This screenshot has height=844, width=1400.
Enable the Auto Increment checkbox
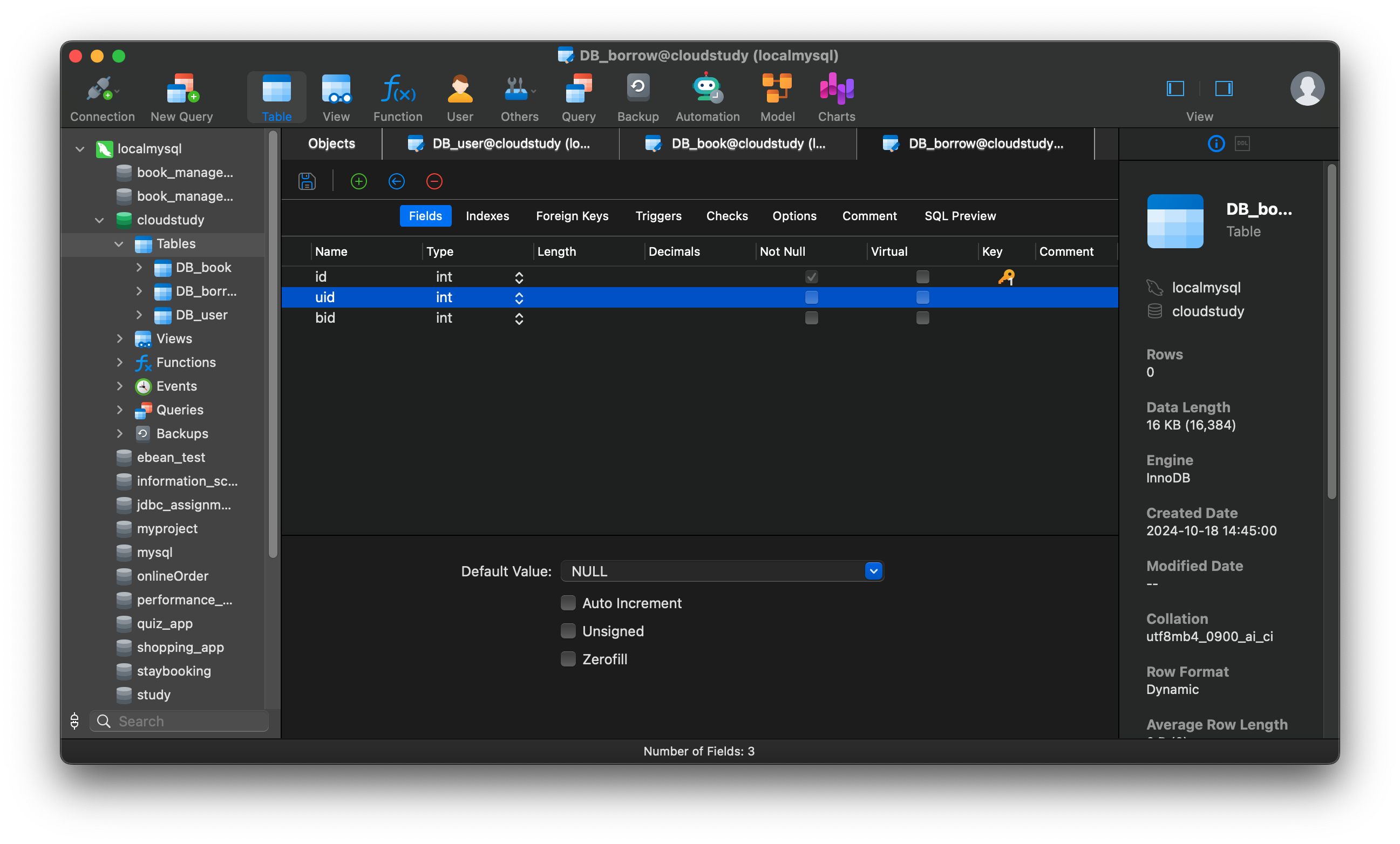coord(568,603)
